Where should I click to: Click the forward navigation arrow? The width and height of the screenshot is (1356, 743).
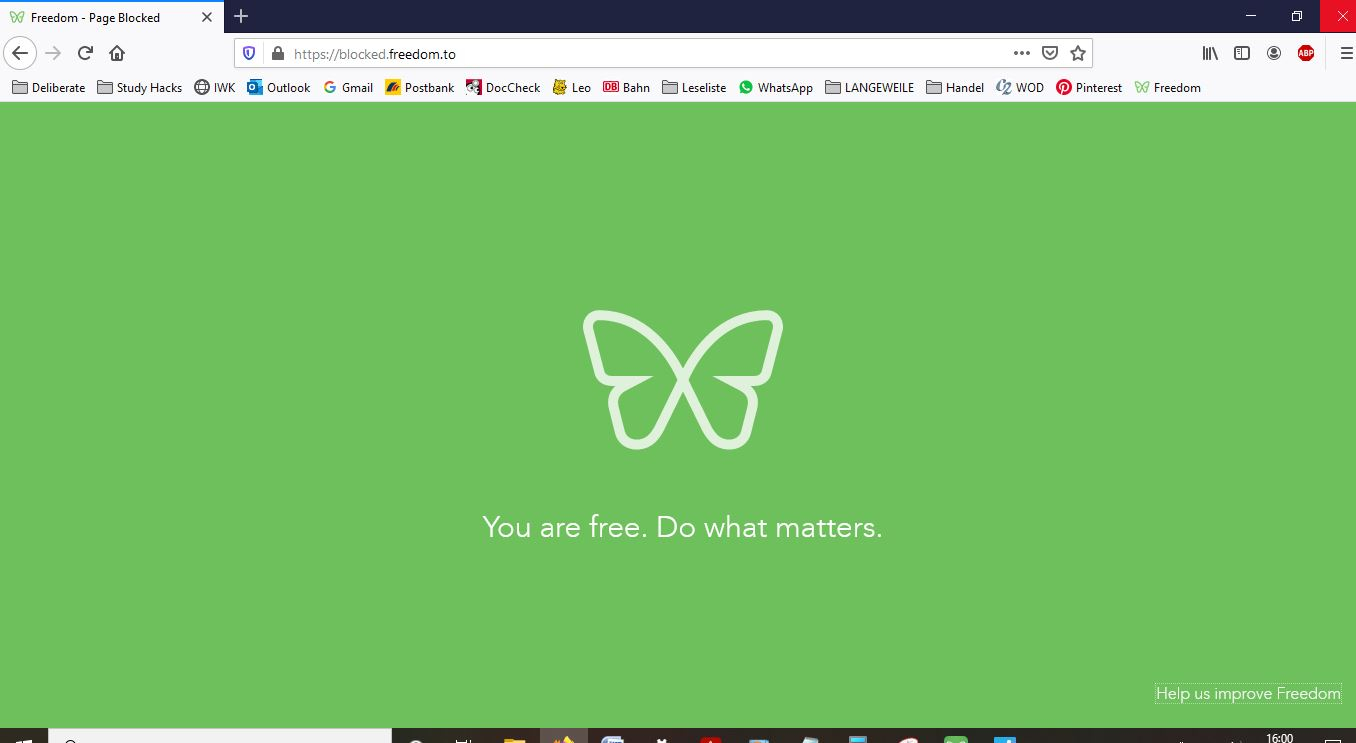click(x=53, y=53)
